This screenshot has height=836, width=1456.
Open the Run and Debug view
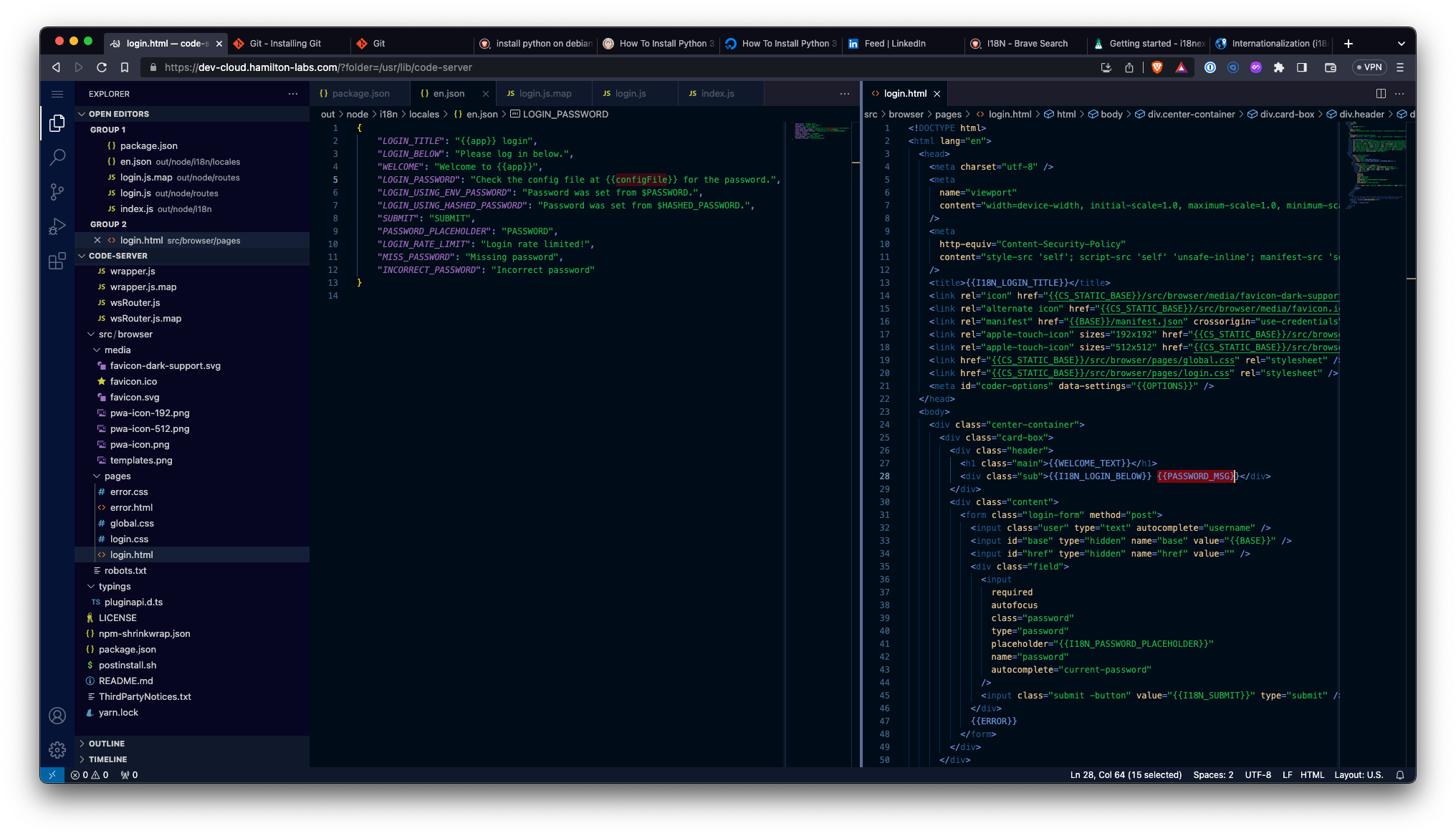pos(57,226)
